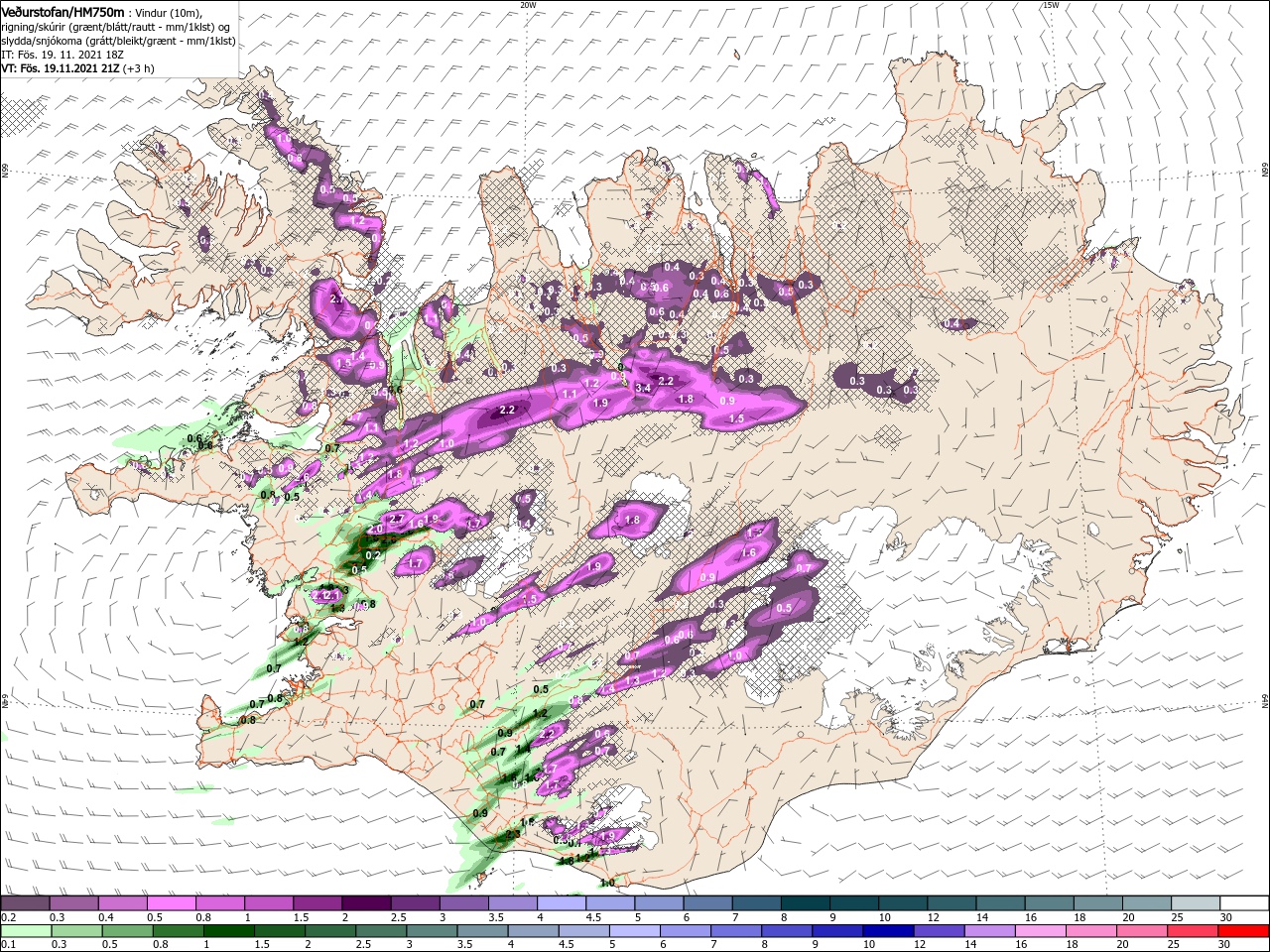Pick the lower-row dark green swatch between 1 and 1.5

[x=228, y=930]
